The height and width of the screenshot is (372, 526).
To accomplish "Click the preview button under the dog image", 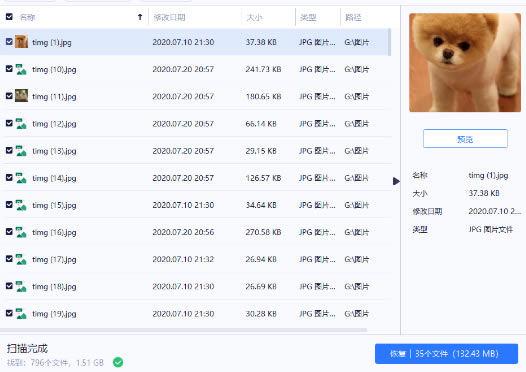I will coord(465,139).
